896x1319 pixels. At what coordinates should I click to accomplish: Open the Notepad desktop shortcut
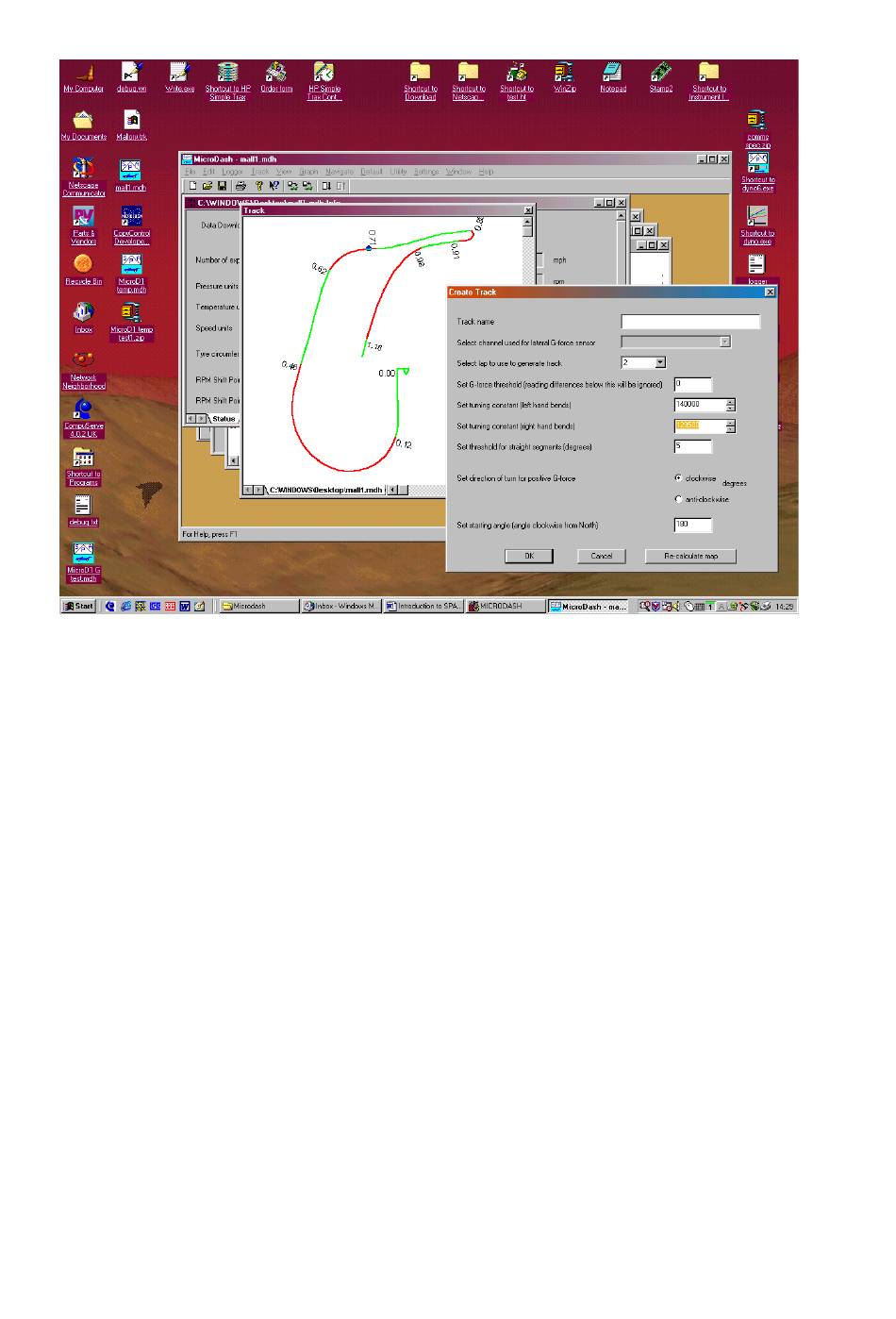click(x=613, y=77)
